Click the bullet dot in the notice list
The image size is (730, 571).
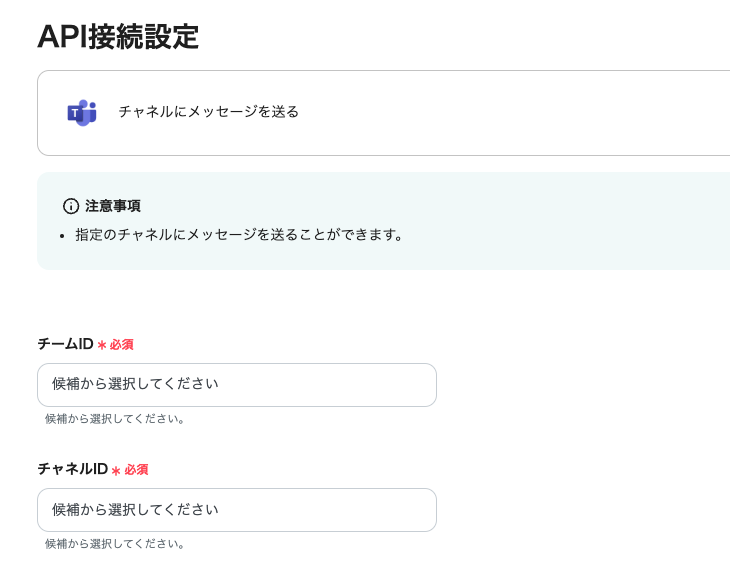[62, 236]
